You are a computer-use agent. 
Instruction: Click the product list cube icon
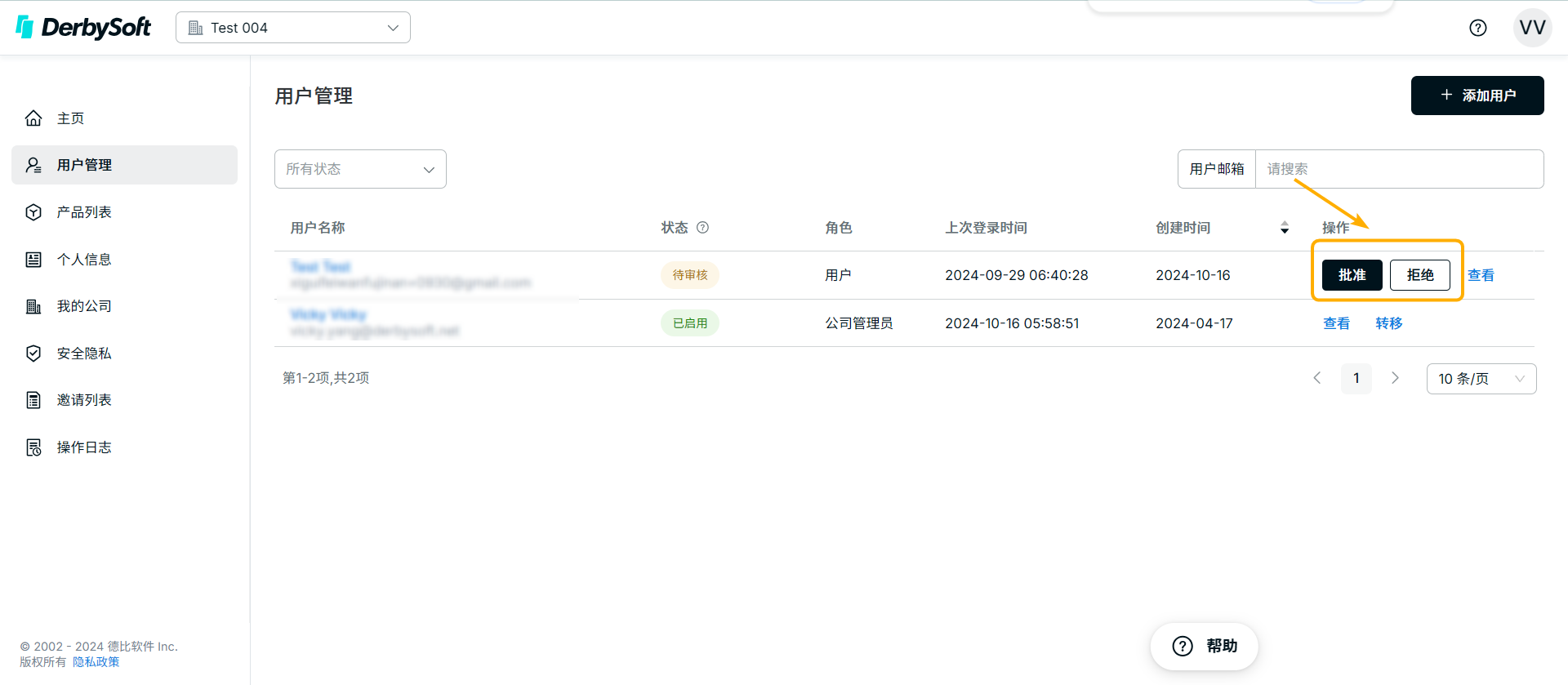click(x=33, y=212)
